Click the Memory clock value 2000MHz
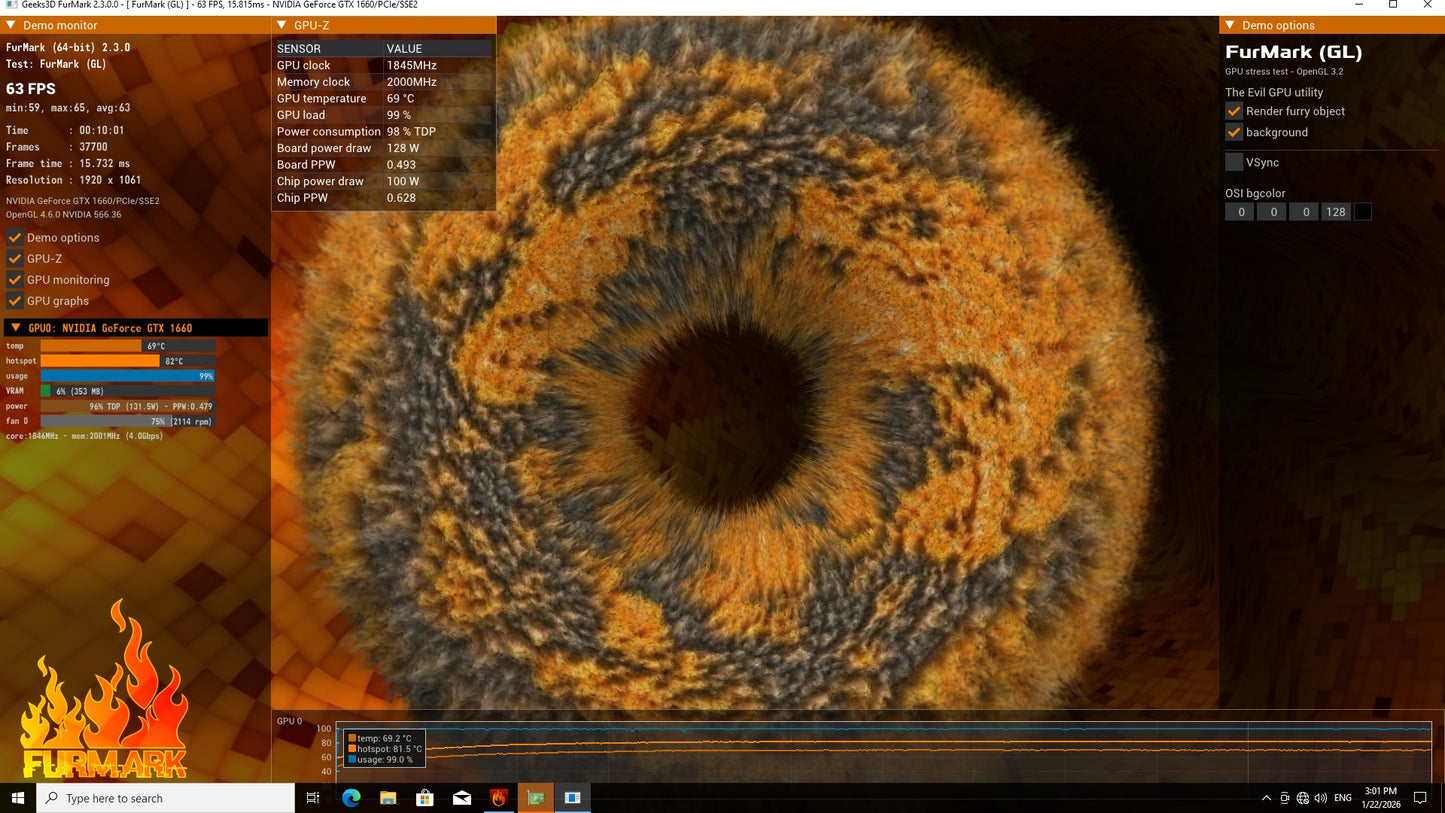Screen dimensions: 1445x813 pos(413,82)
